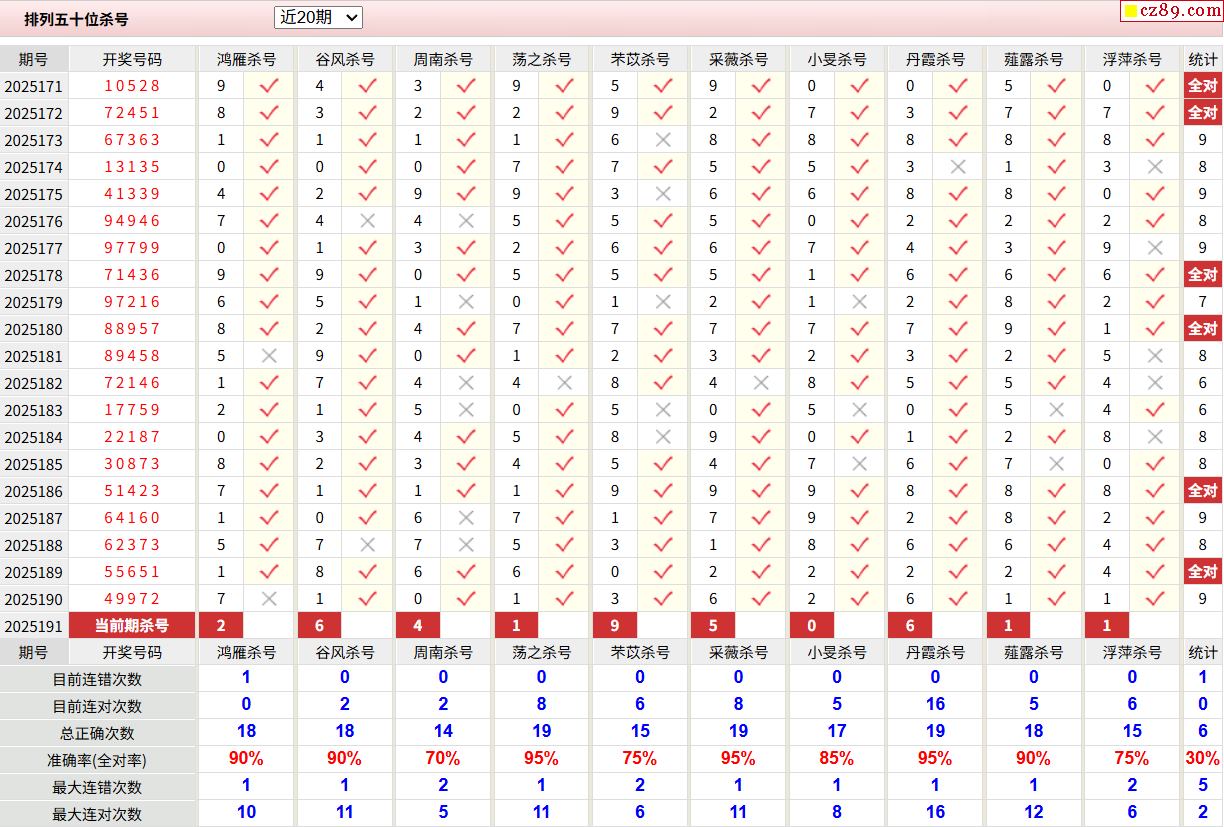
Task: Click the gray cross in 鸿雁 column row 2025181
Action: click(x=269, y=356)
